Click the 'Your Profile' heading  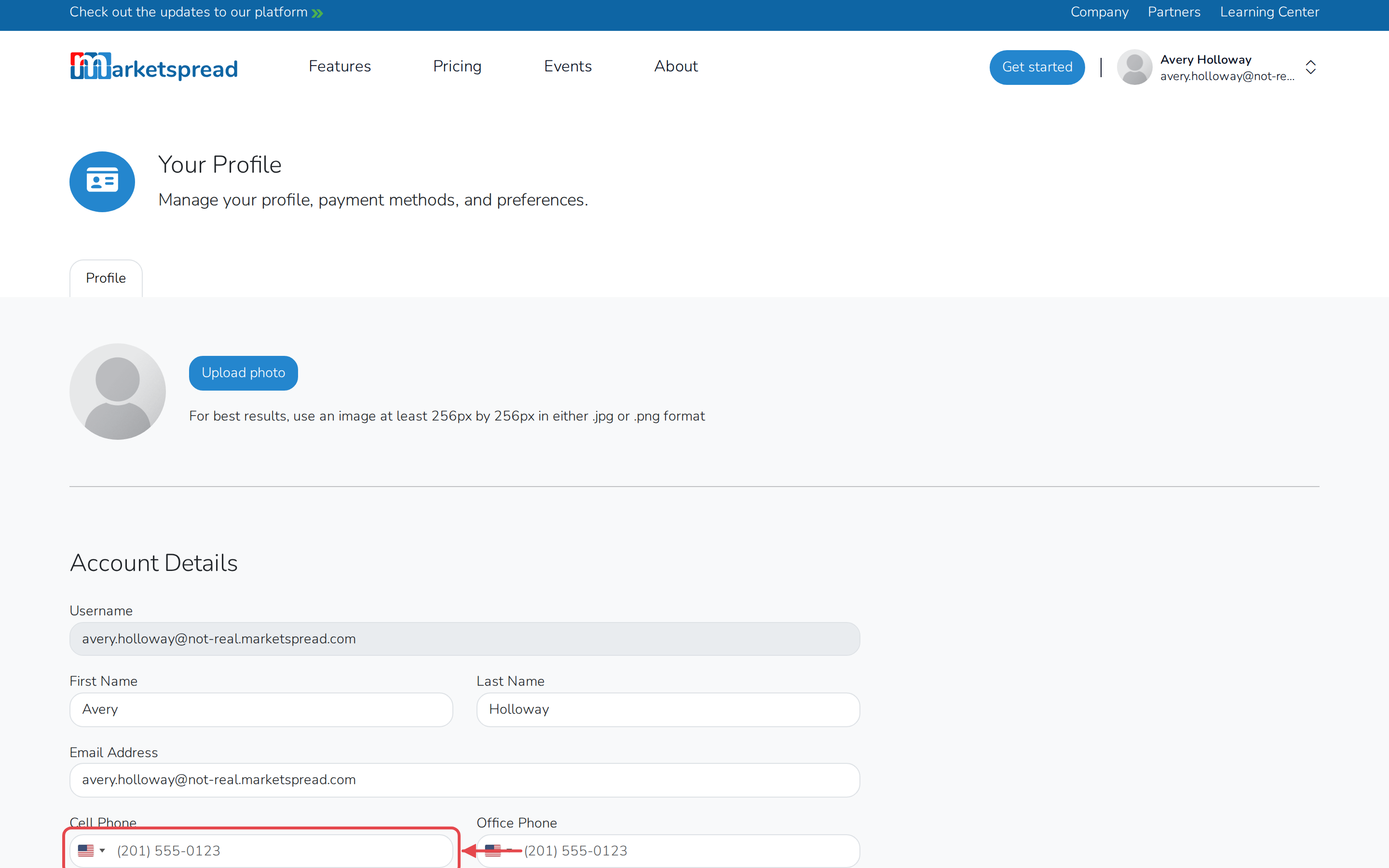click(x=220, y=165)
